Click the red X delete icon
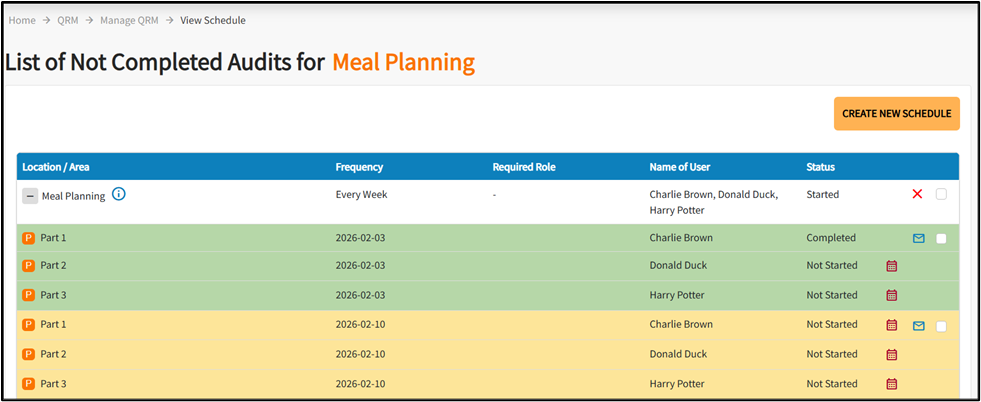The height and width of the screenshot is (402, 981). (917, 194)
